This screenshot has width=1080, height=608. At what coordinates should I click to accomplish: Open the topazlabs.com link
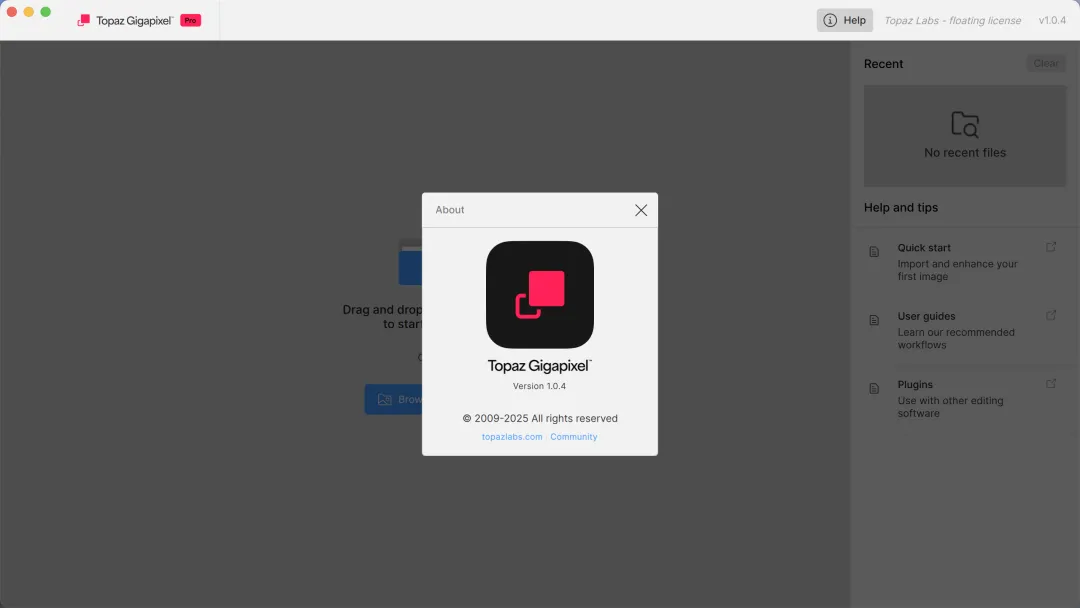[511, 437]
